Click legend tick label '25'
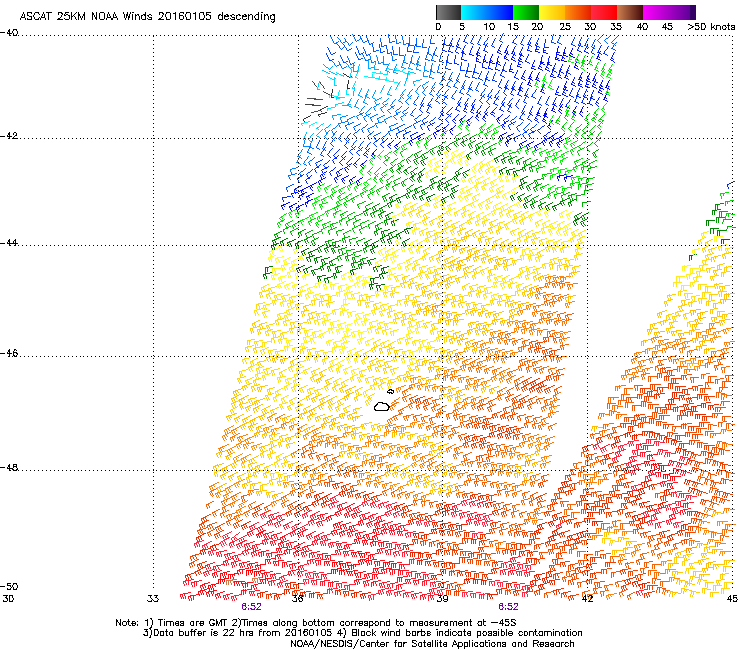740x650 pixels. [565, 27]
